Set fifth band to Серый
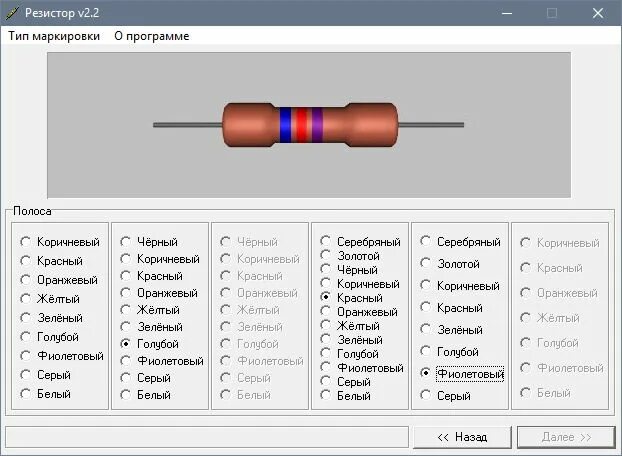 coord(445,396)
